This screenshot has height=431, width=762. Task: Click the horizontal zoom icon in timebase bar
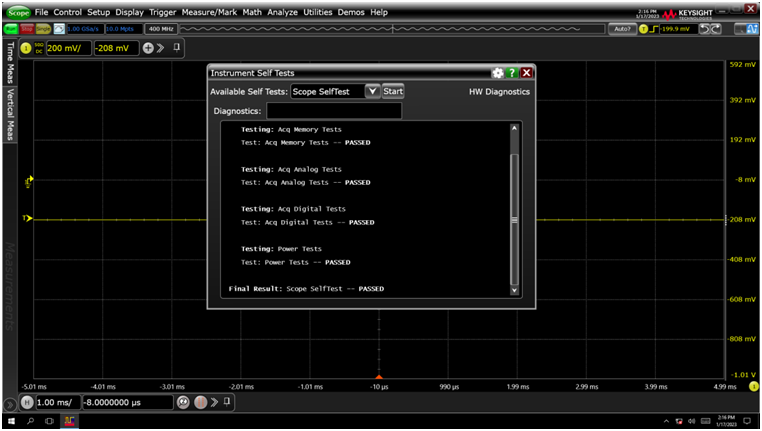pos(183,402)
